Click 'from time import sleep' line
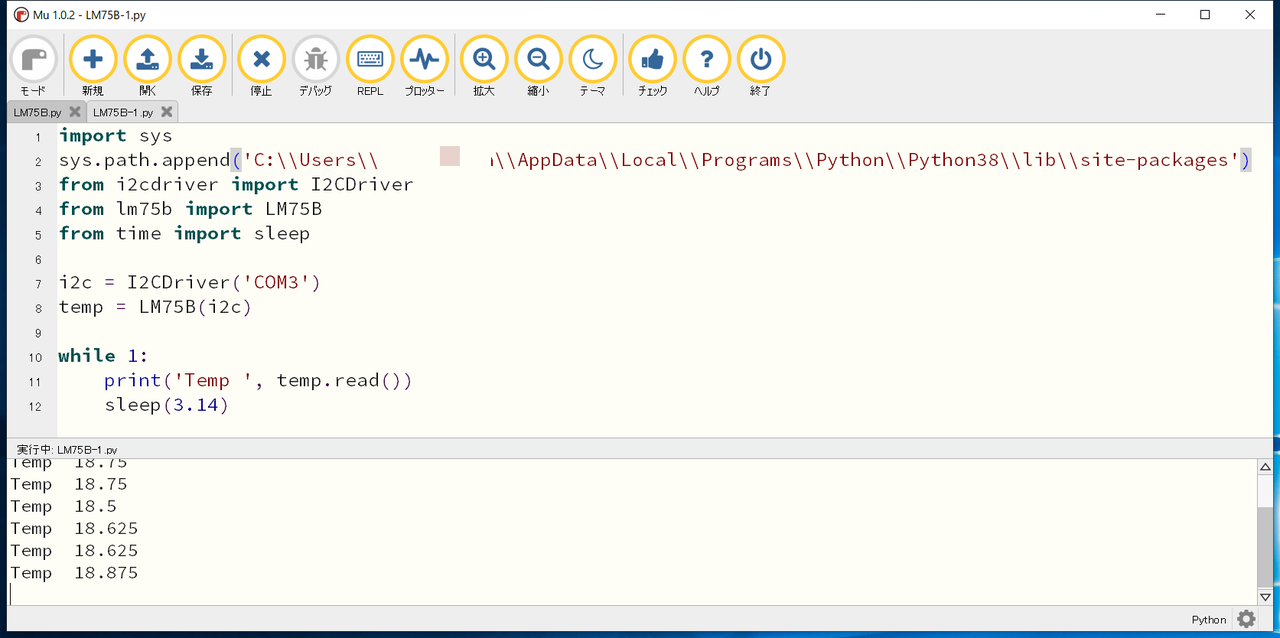 coord(185,233)
